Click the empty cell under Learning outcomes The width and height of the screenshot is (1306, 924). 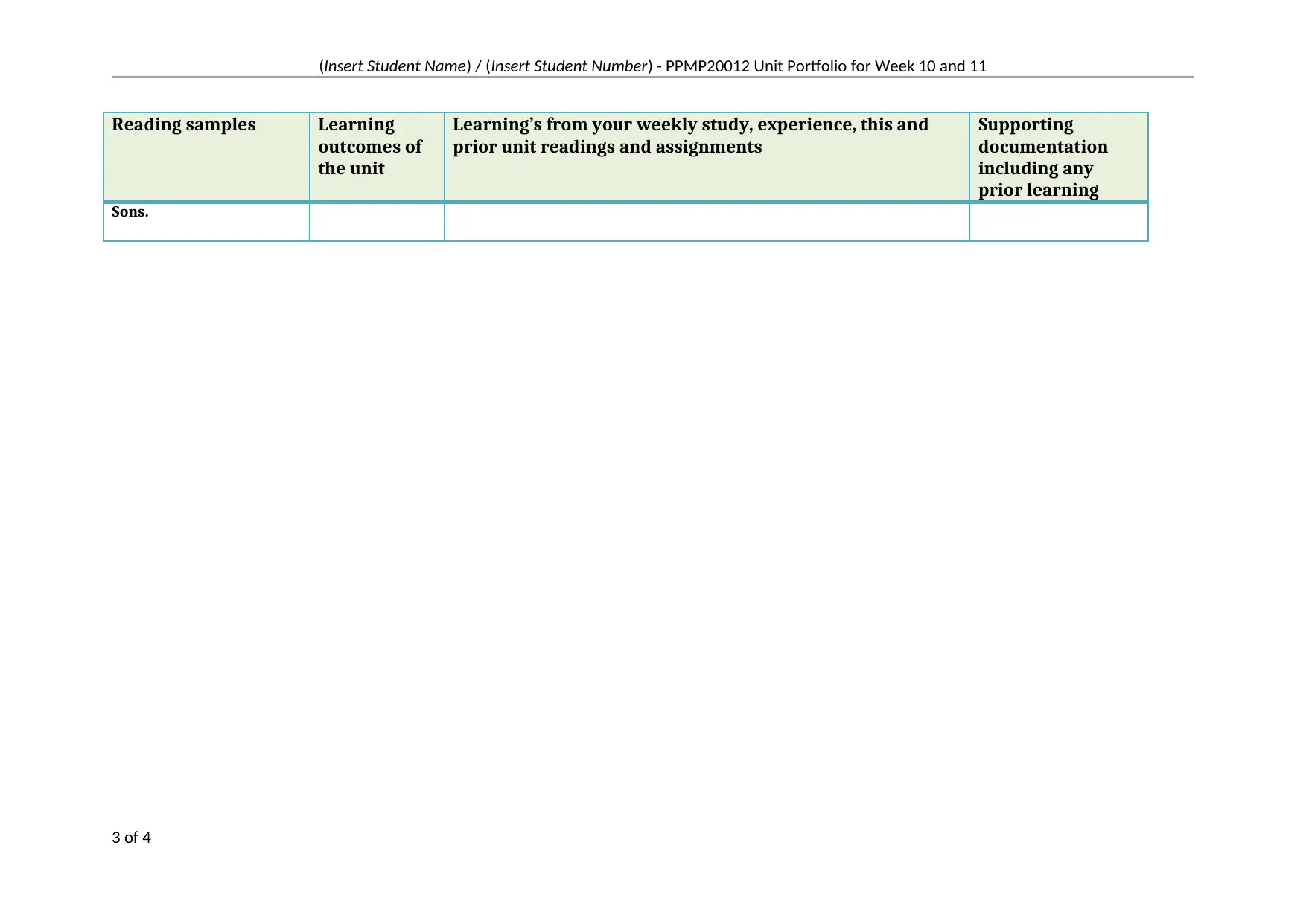pos(377,222)
